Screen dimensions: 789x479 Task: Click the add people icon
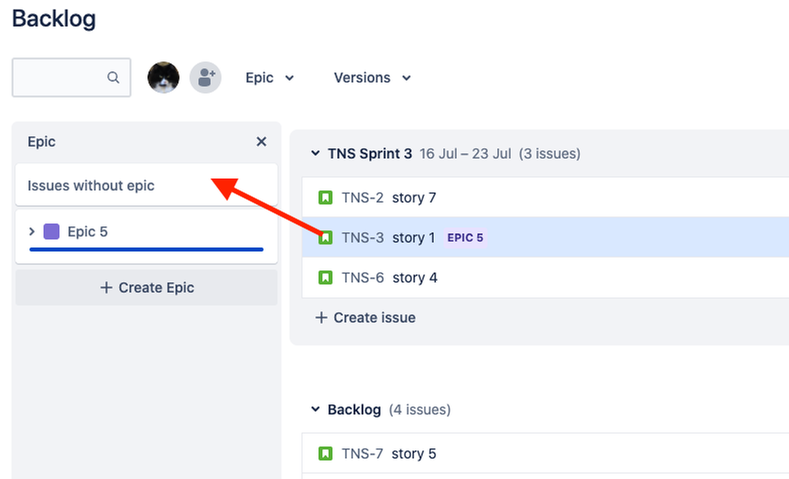tap(205, 77)
